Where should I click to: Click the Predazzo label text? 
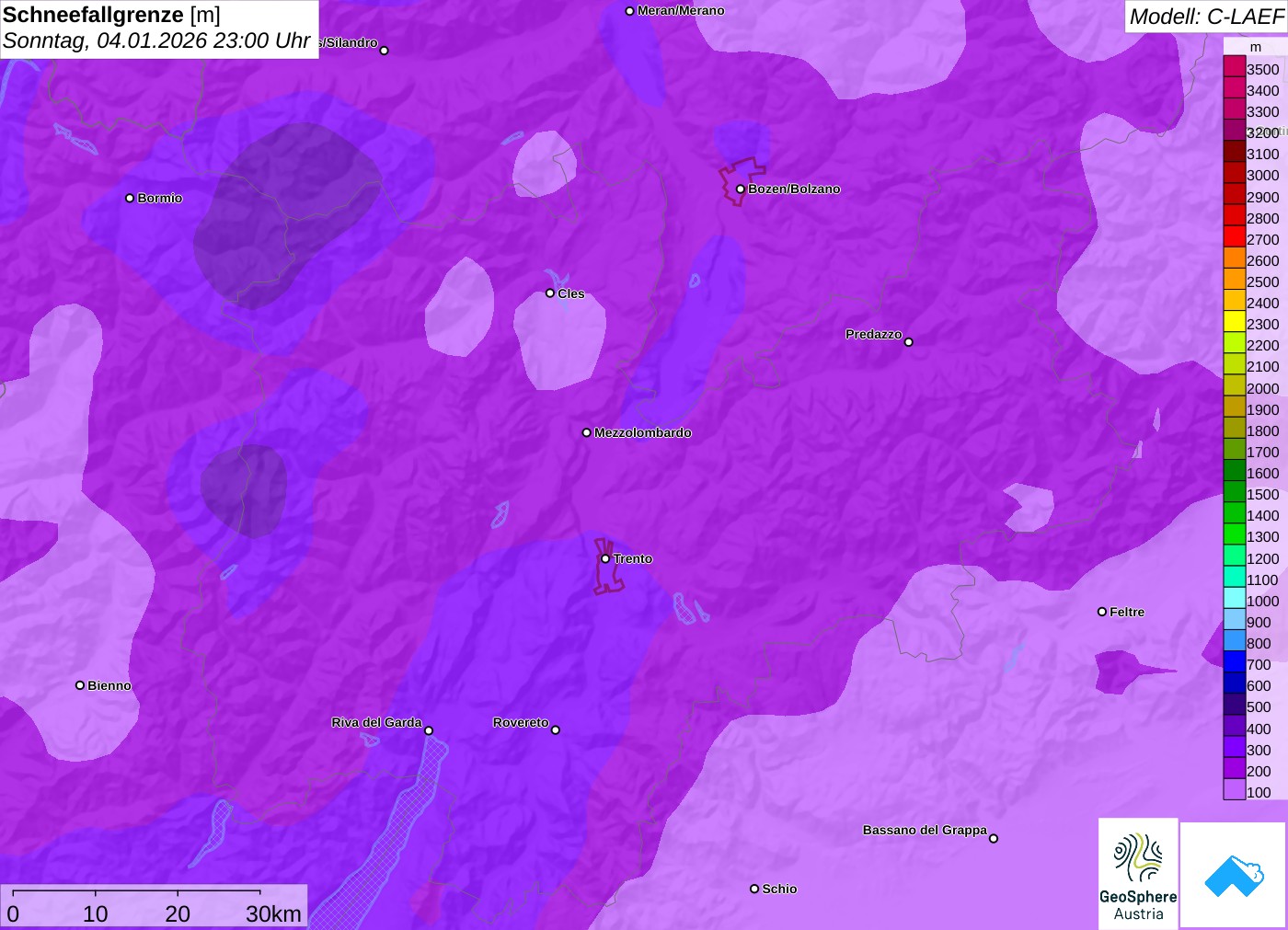(x=874, y=334)
